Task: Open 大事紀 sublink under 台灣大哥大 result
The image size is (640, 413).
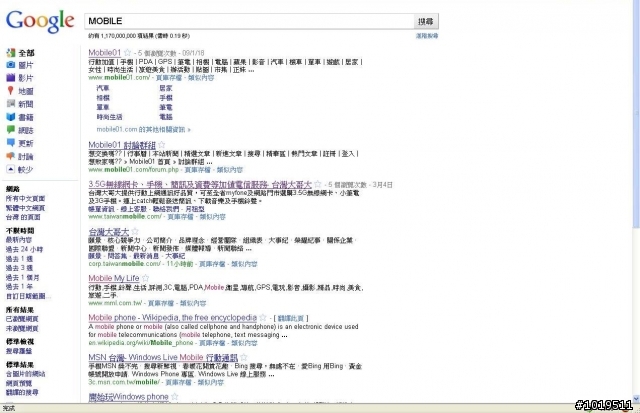Action: pos(175,256)
